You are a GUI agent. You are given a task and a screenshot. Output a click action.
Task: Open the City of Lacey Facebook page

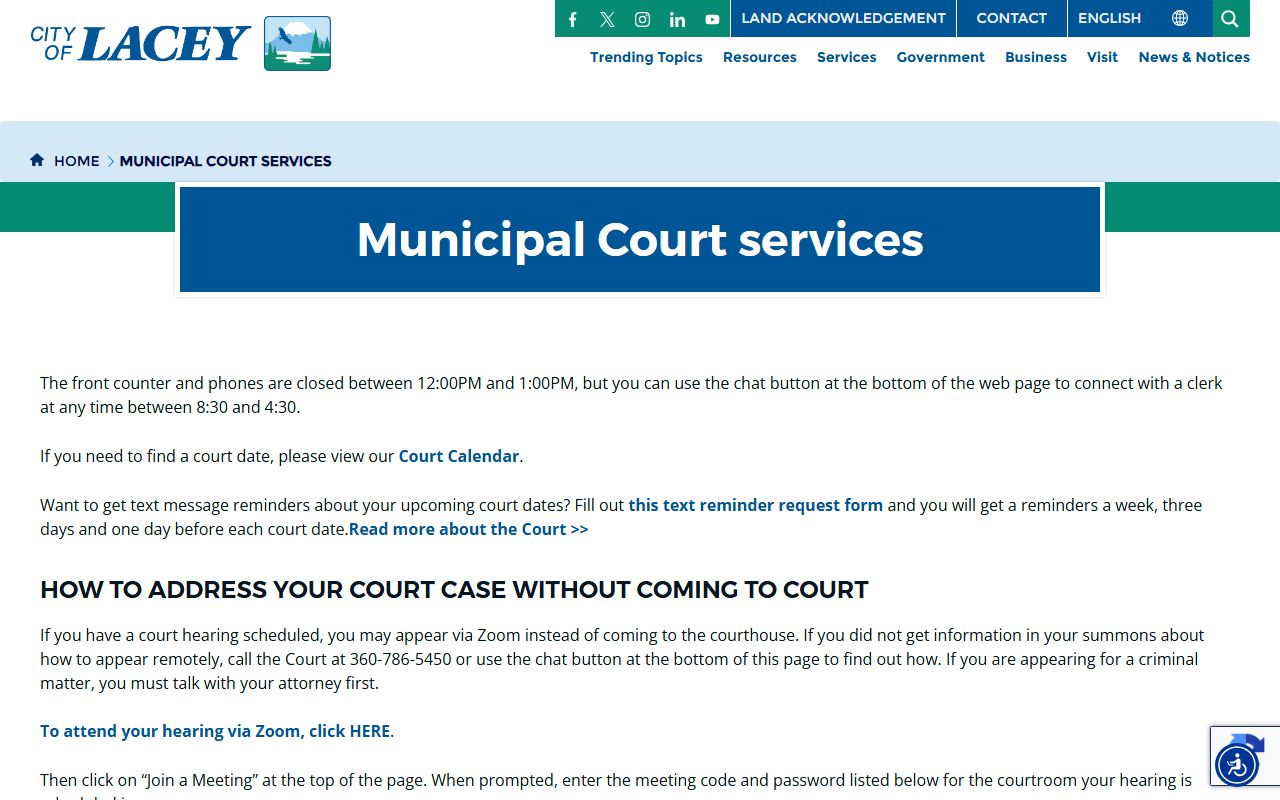[x=573, y=19]
